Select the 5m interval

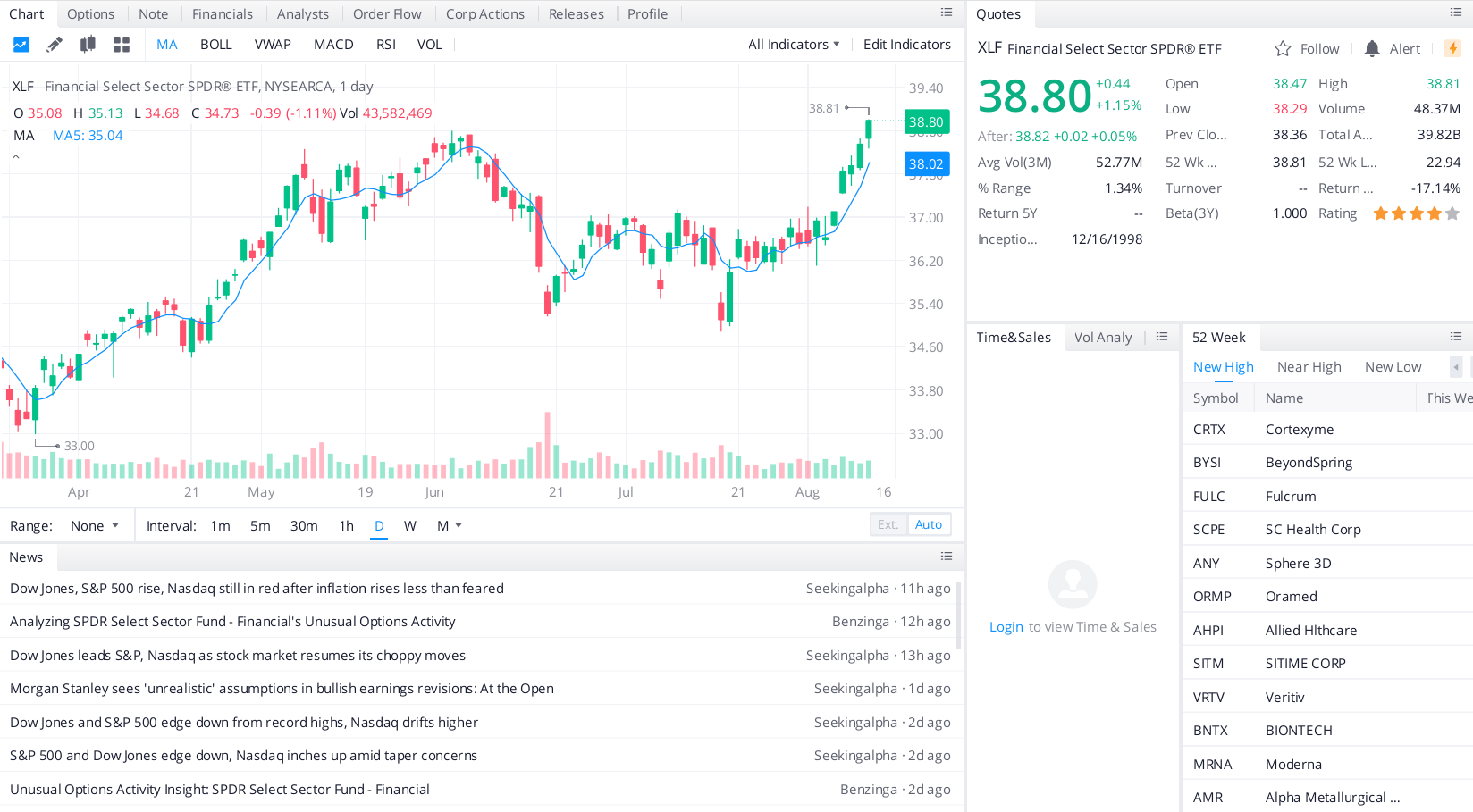pyautogui.click(x=260, y=526)
